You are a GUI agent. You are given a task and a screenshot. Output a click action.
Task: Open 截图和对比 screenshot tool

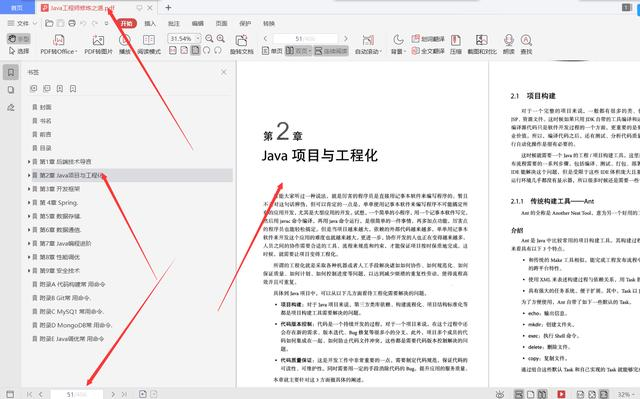pos(482,44)
